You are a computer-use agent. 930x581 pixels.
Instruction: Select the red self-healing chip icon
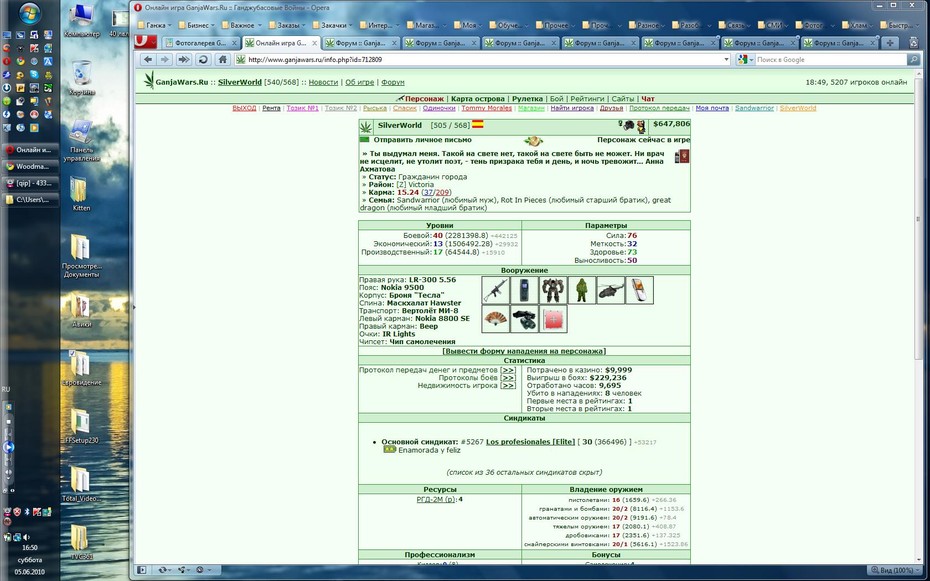click(x=553, y=319)
